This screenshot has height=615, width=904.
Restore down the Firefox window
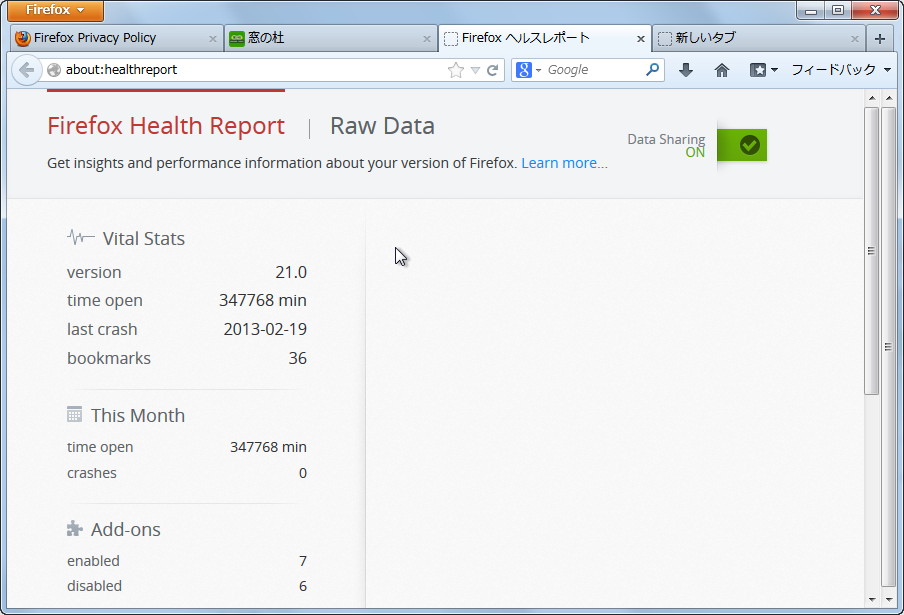(x=838, y=10)
